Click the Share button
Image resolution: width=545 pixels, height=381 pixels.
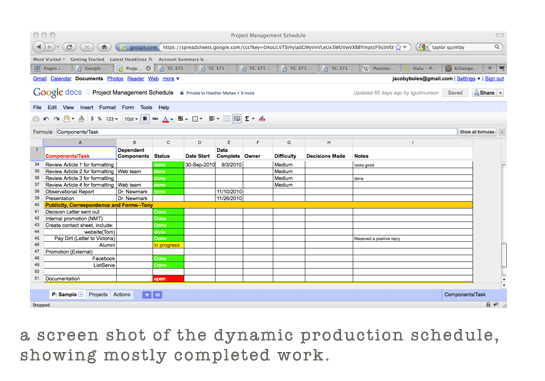485,93
